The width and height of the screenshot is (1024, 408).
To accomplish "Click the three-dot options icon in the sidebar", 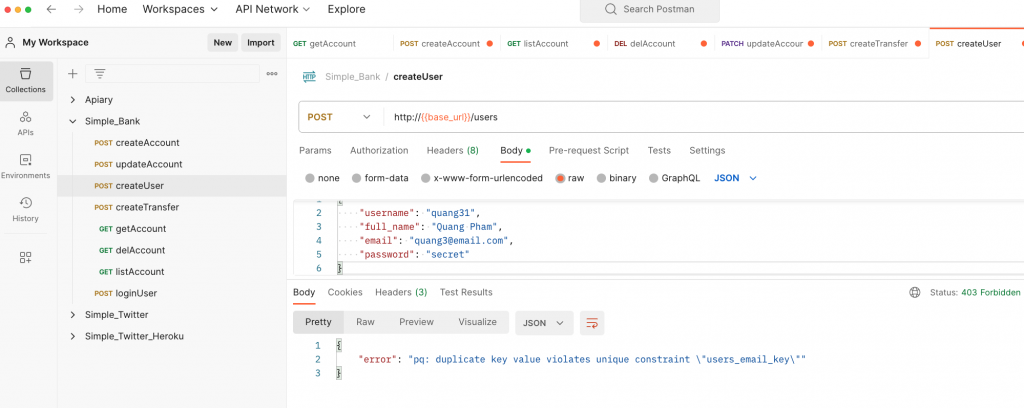I will [272, 73].
